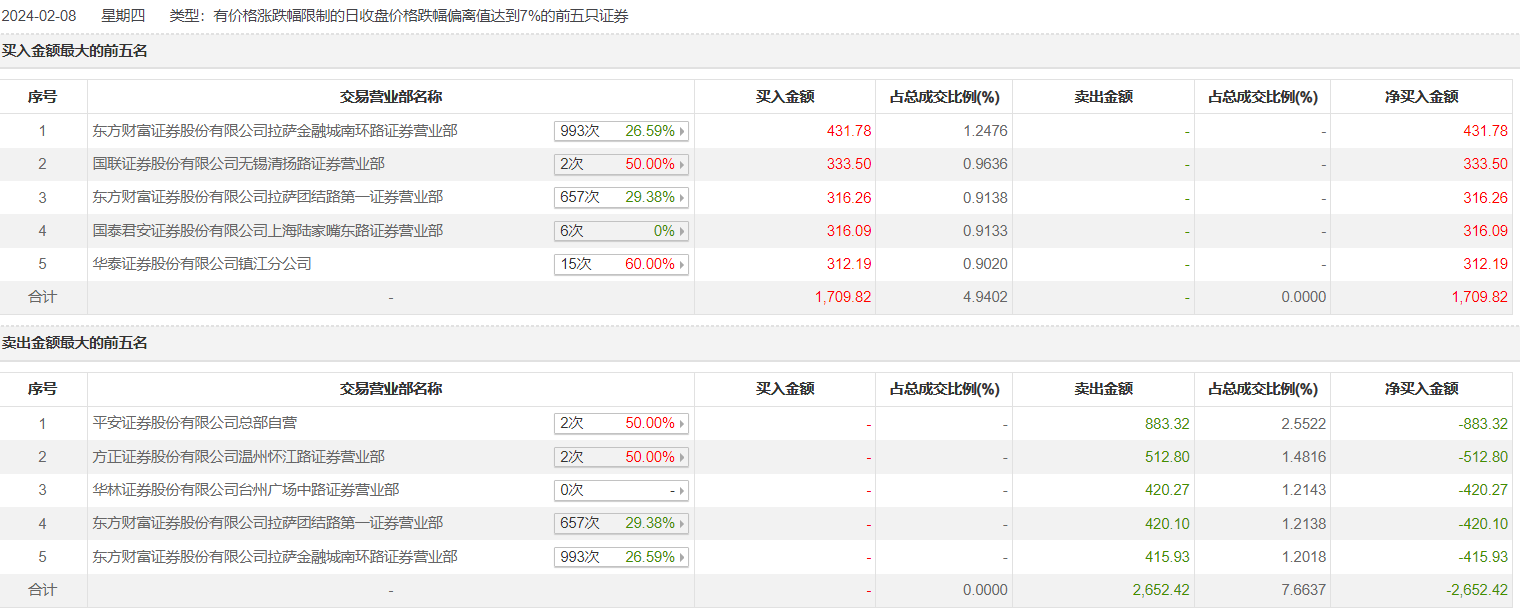This screenshot has height=611, width=1520.
Task: Open 东方财富拉萨金融城南环路 link in sell table
Action: [x=275, y=556]
